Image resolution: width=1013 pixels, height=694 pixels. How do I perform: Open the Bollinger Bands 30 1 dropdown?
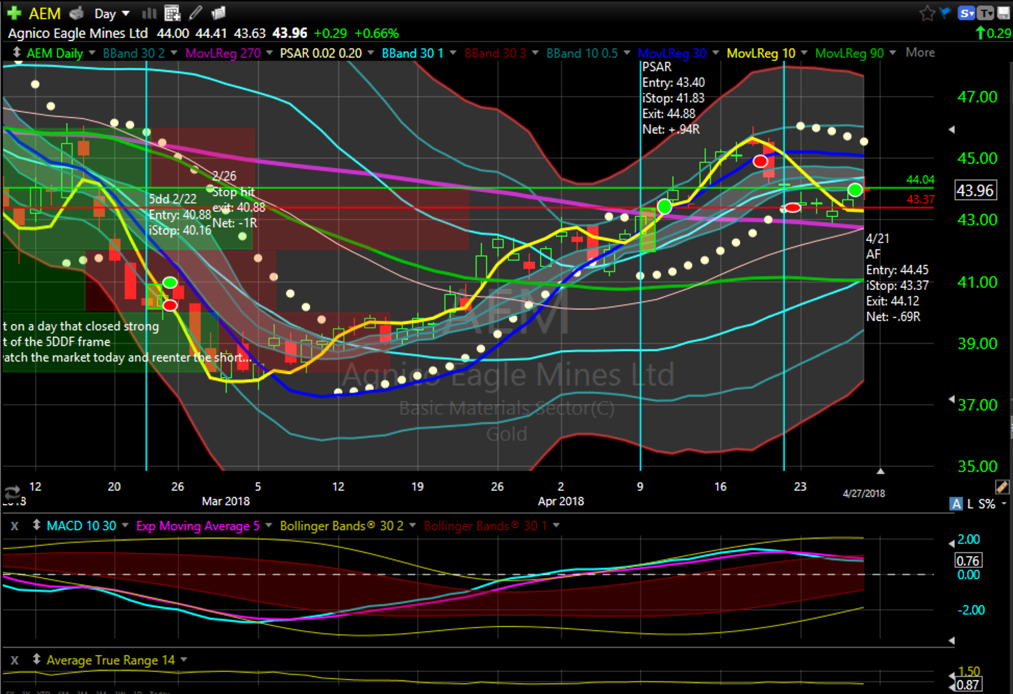point(556,526)
